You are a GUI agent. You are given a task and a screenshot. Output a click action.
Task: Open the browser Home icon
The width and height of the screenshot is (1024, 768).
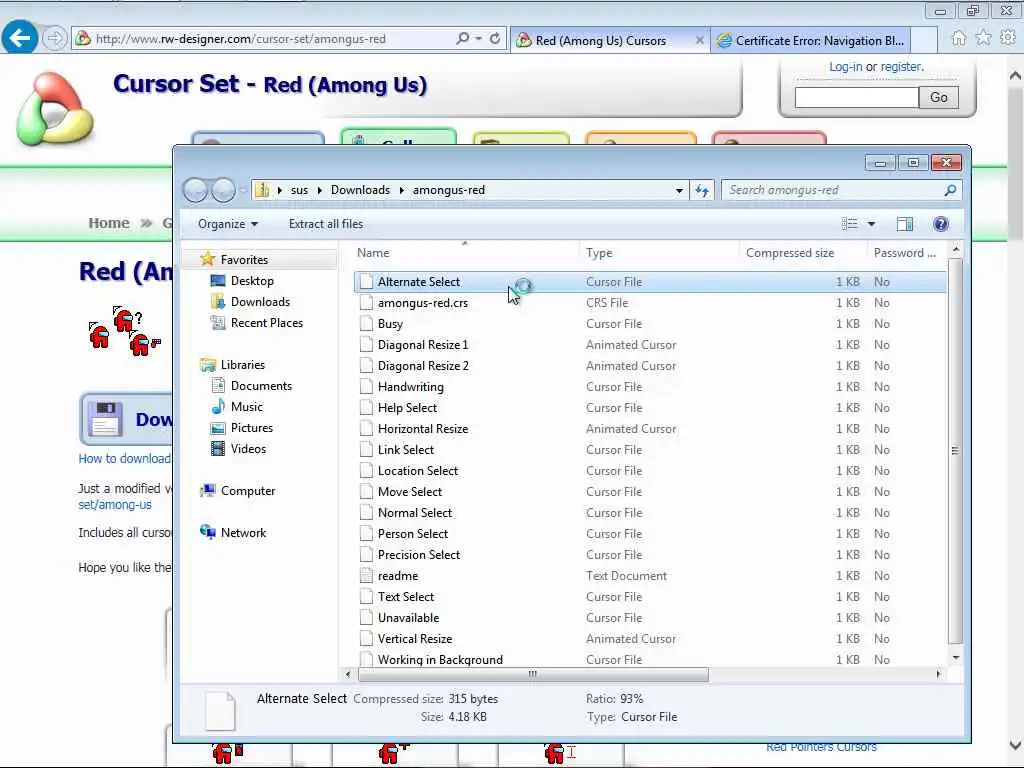[x=959, y=38]
